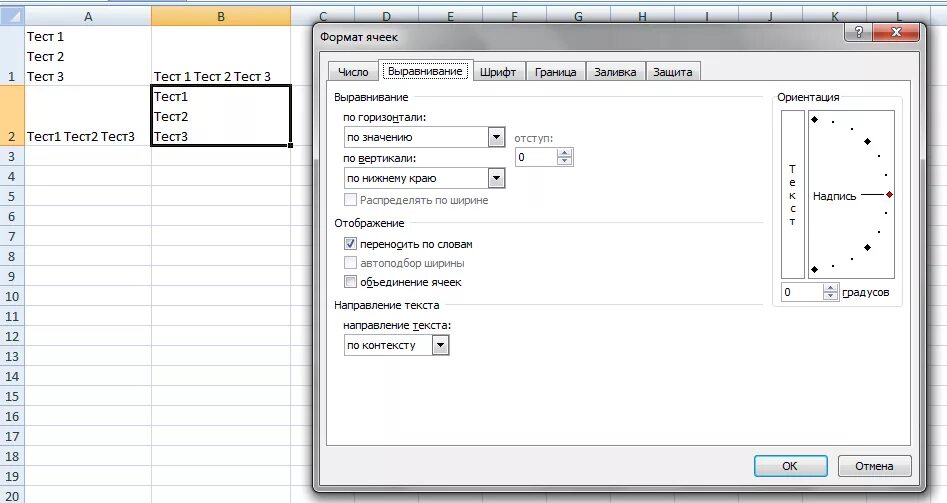This screenshot has height=503, width=947.
Task: Click the Надпись label in orientation dial
Action: [x=835, y=196]
